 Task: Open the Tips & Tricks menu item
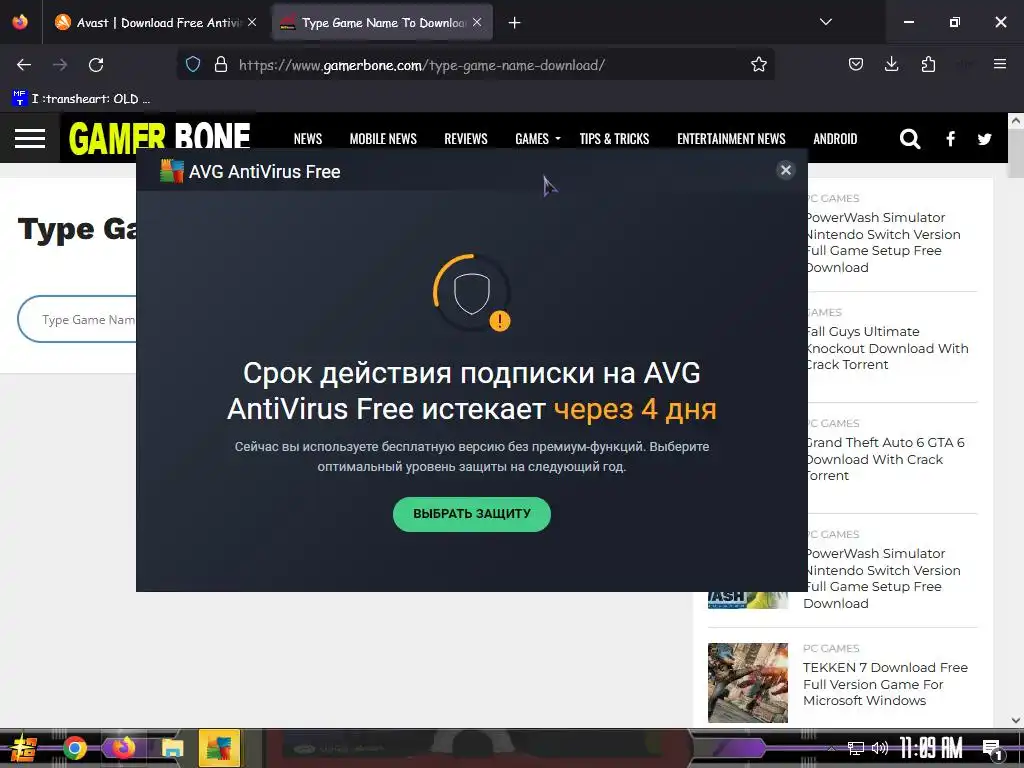614,138
